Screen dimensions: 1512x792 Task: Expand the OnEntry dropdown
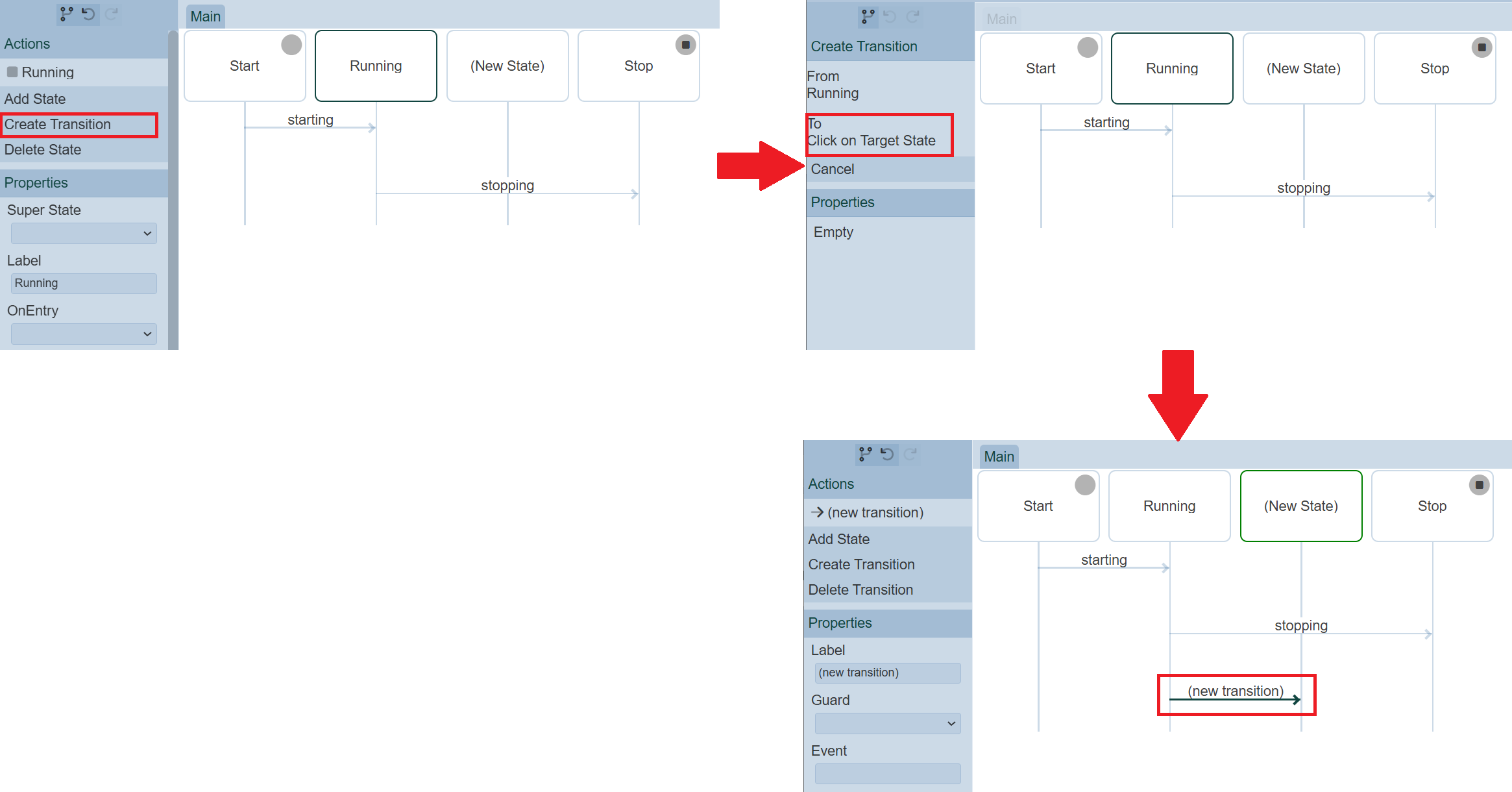(x=84, y=334)
